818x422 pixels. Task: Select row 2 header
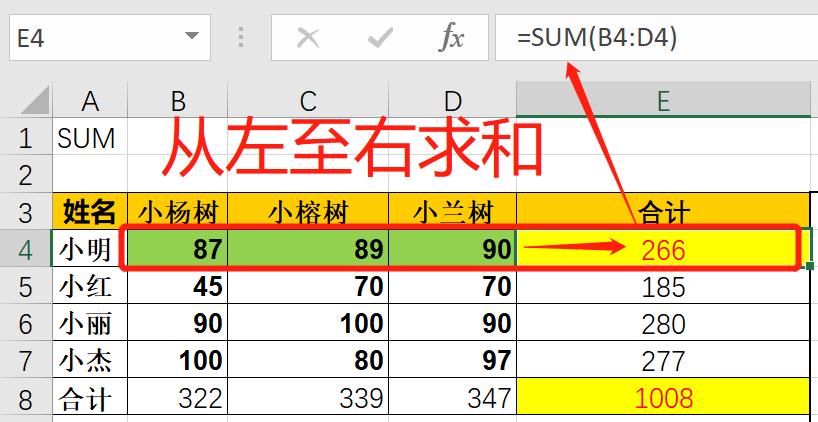[x=26, y=174]
